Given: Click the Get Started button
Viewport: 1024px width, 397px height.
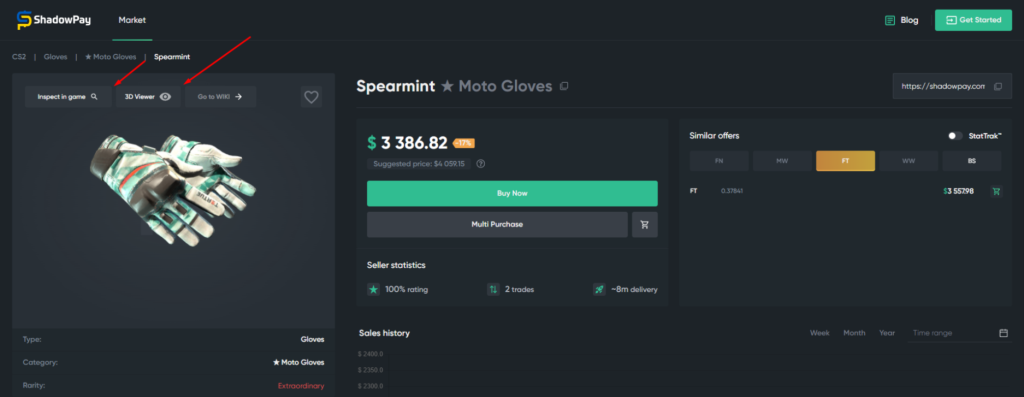Looking at the screenshot, I should (x=973, y=20).
